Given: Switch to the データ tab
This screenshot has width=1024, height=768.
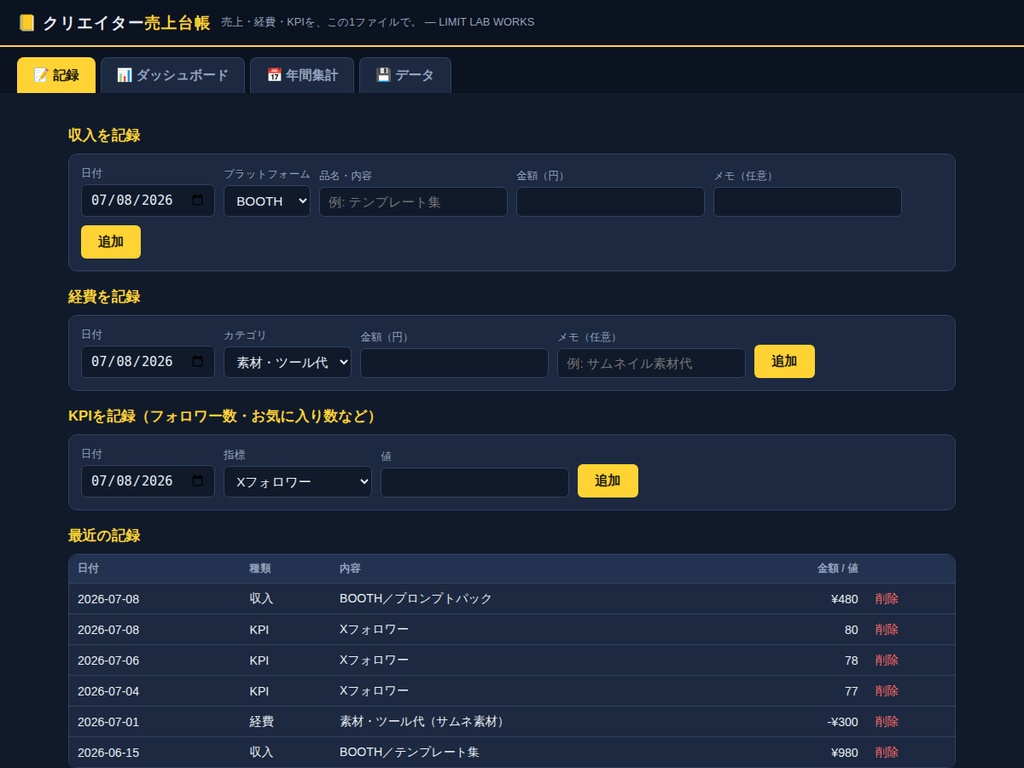Looking at the screenshot, I should [405, 75].
